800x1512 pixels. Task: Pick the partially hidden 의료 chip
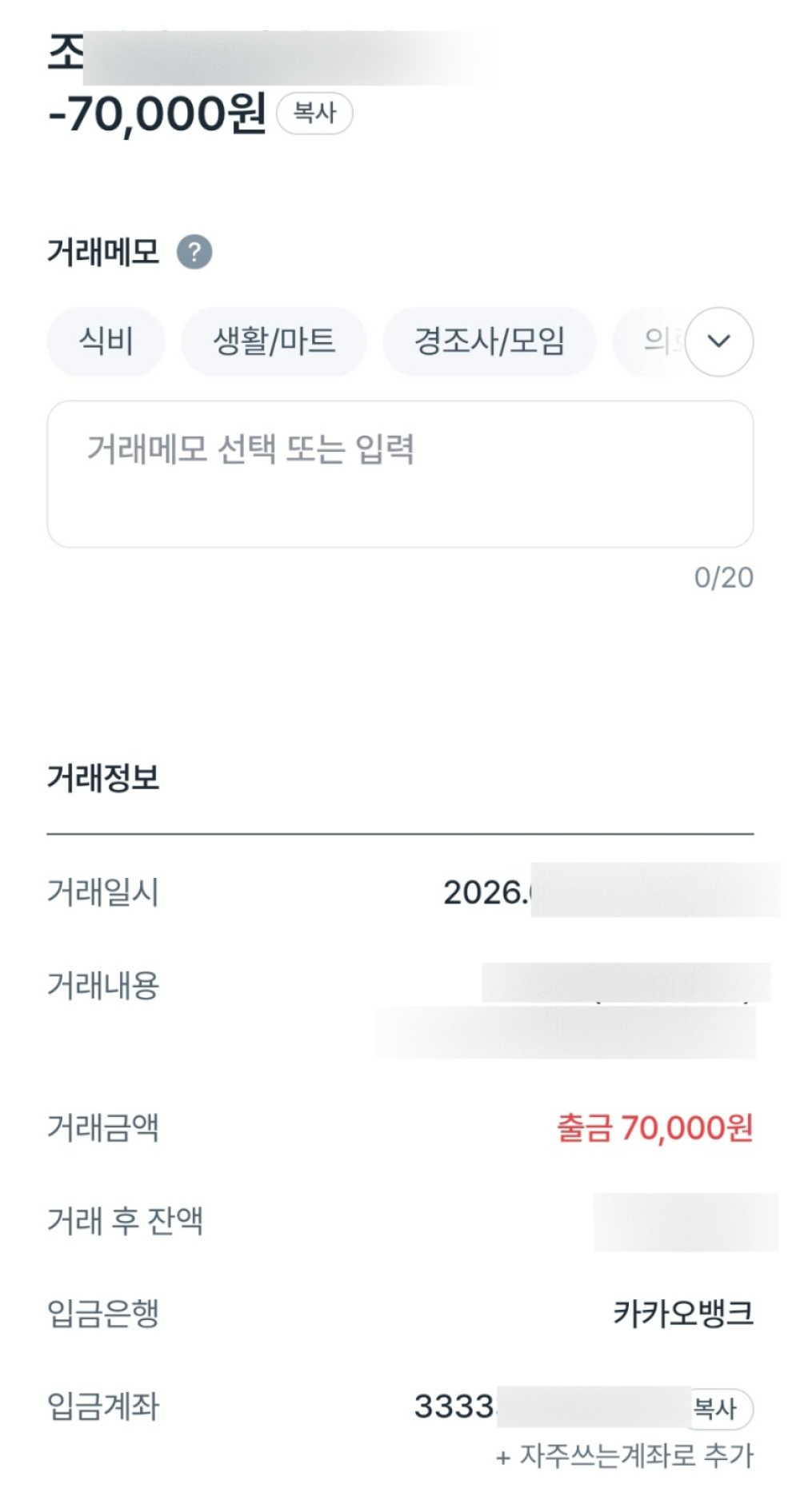(650, 341)
